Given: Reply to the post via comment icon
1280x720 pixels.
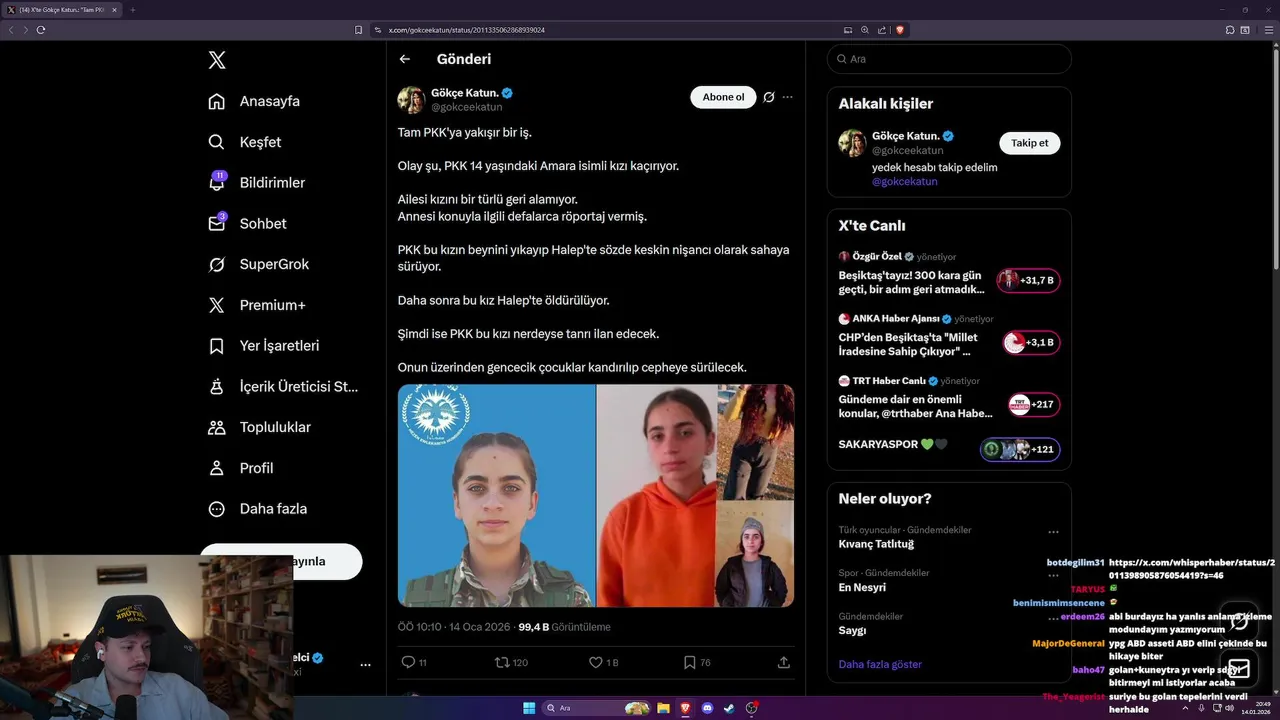Looking at the screenshot, I should (408, 662).
